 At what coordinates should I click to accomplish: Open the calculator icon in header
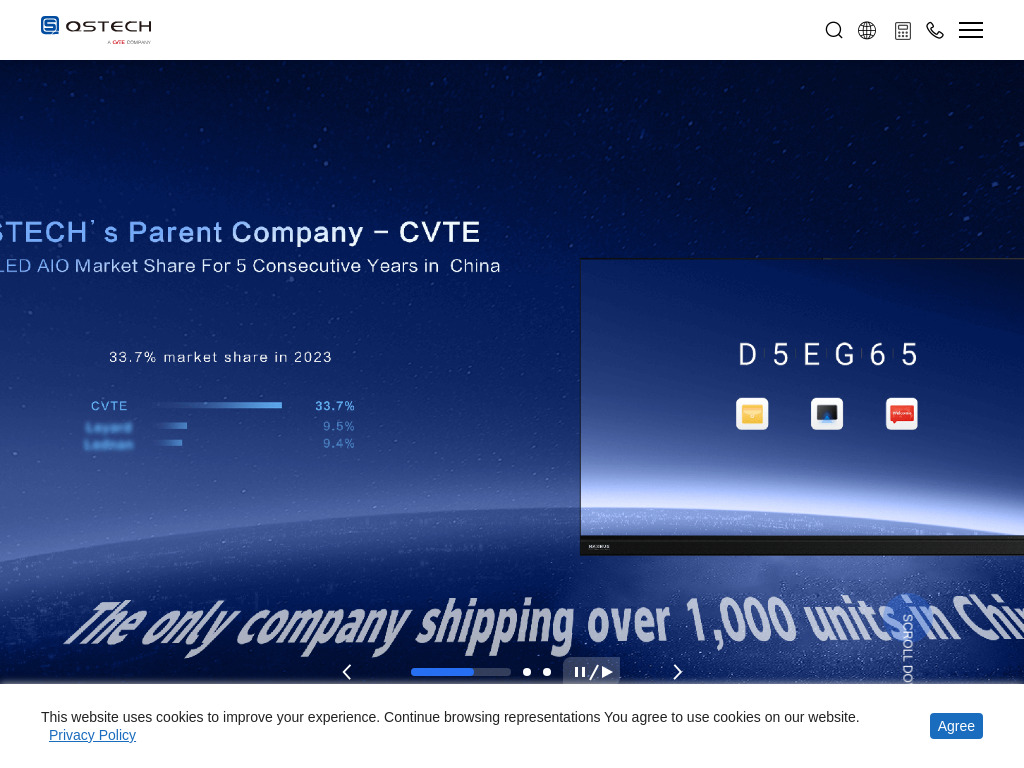pos(903,31)
